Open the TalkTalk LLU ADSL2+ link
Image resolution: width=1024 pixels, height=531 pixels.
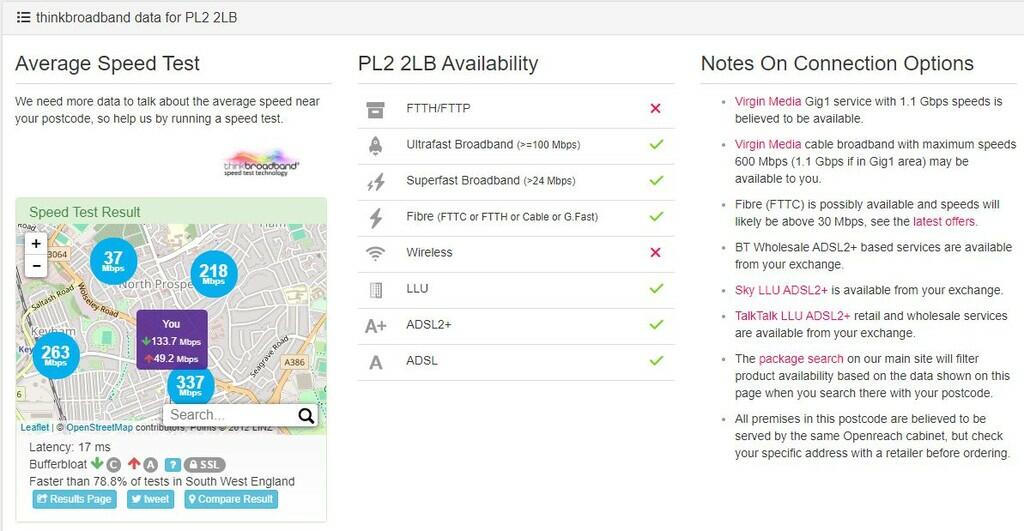(x=792, y=315)
